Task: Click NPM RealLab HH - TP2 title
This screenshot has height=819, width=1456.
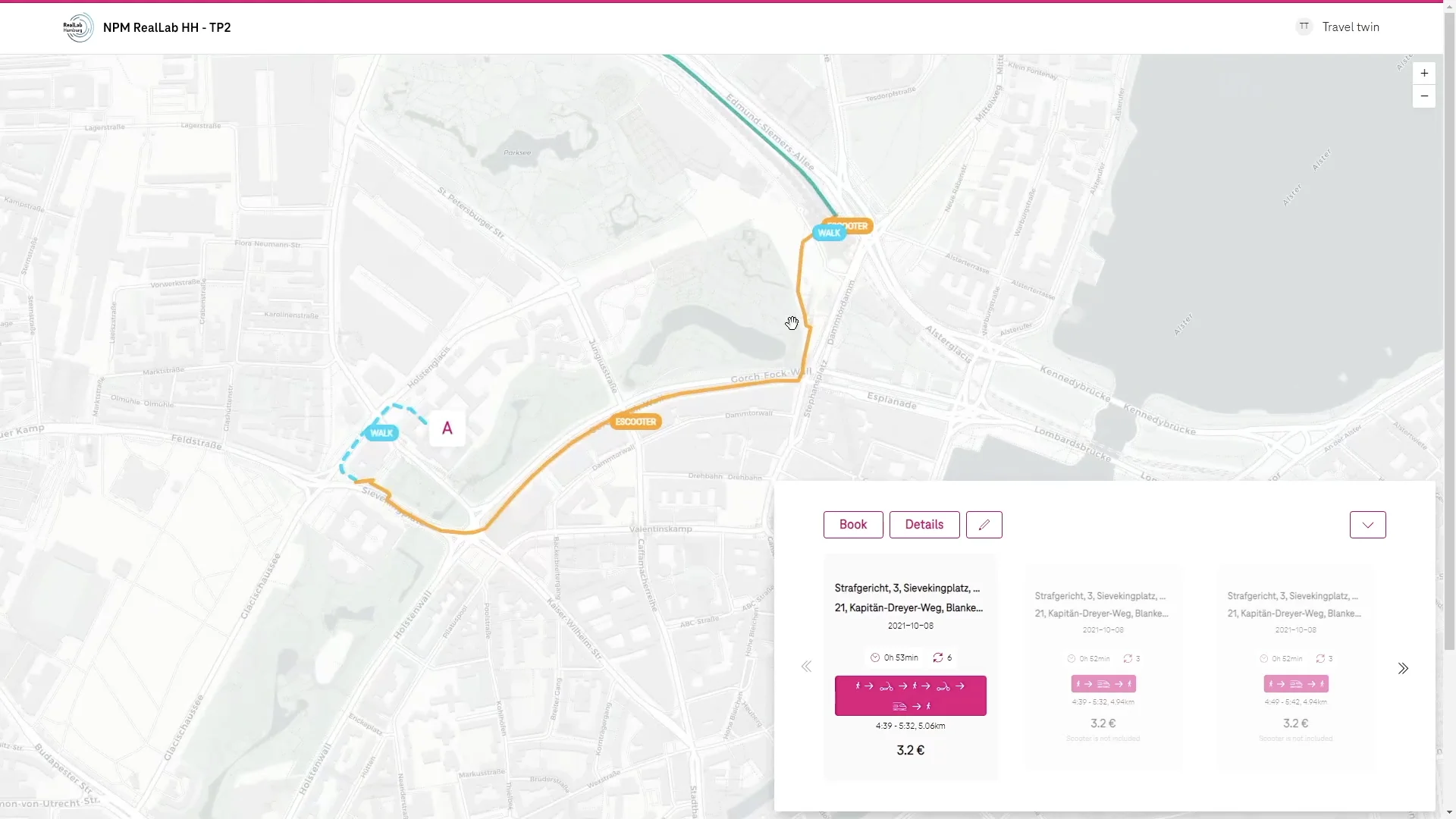Action: point(167,27)
